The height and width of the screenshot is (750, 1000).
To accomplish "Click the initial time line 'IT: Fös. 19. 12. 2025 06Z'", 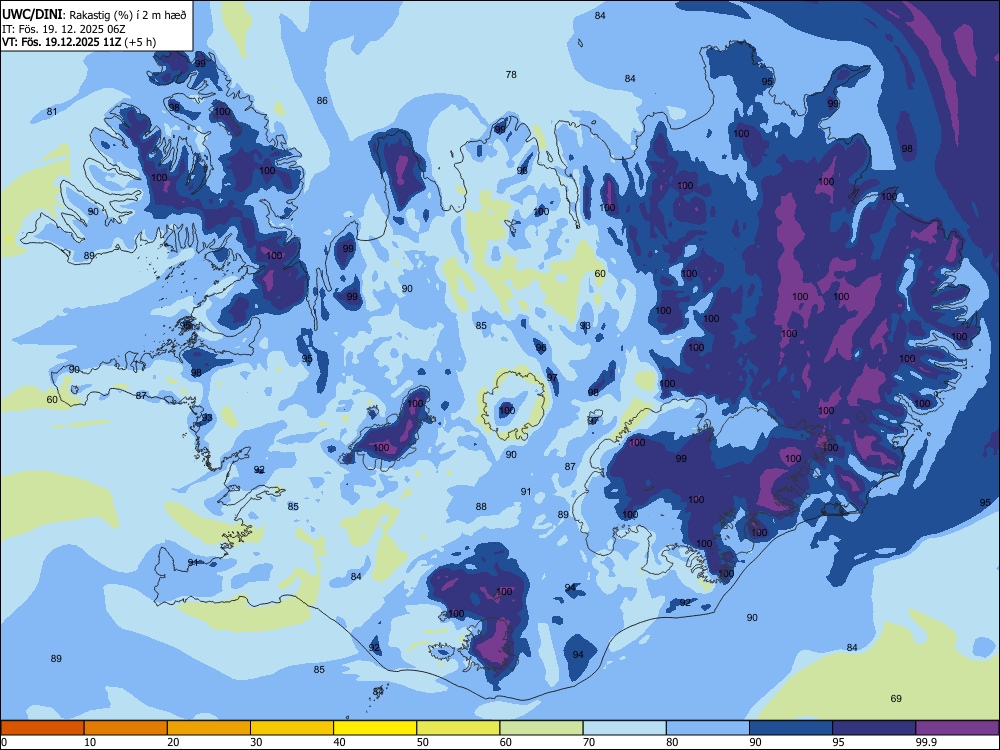I will click(64, 29).
